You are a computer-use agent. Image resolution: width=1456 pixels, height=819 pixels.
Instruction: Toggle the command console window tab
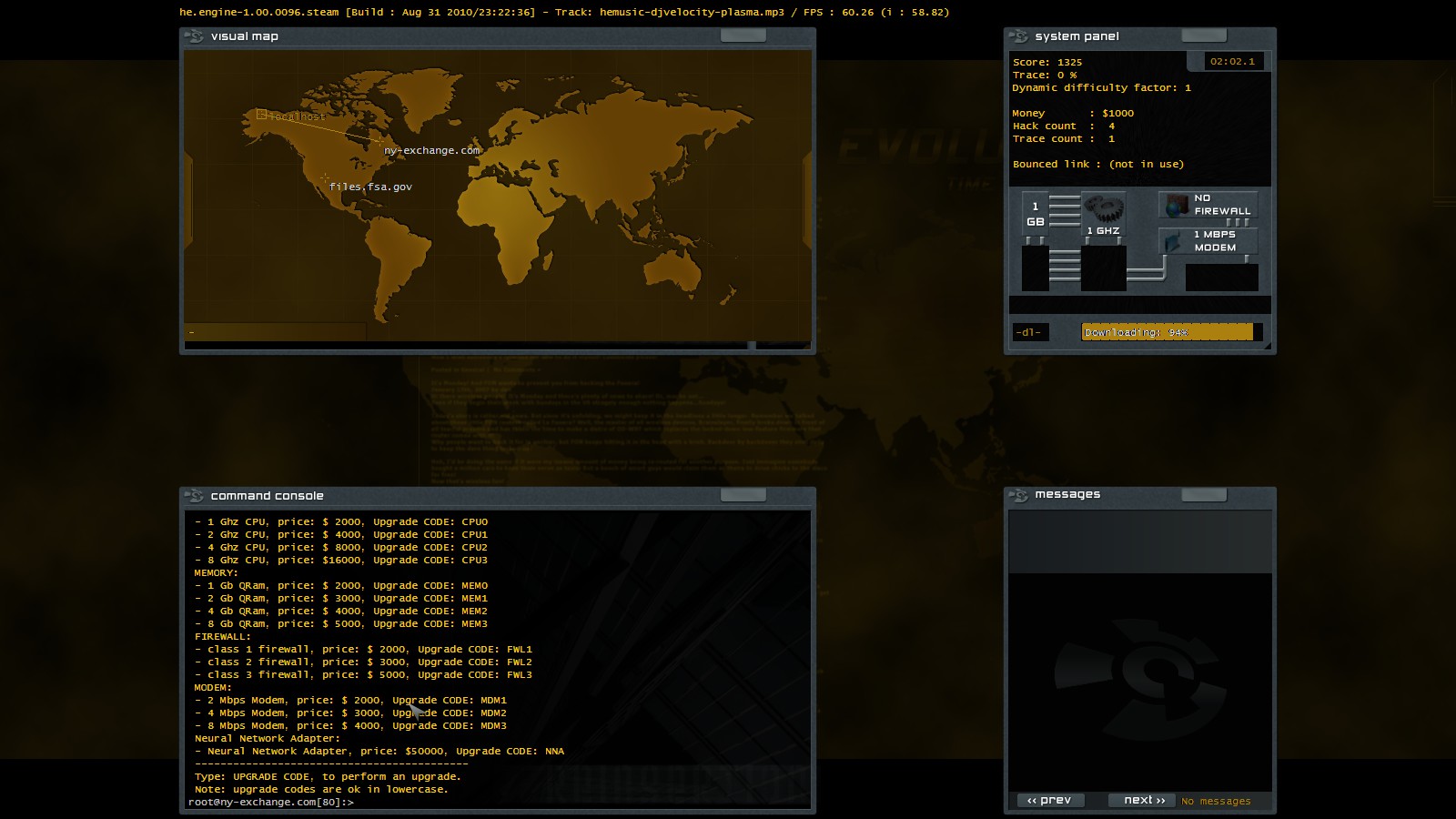point(743,495)
